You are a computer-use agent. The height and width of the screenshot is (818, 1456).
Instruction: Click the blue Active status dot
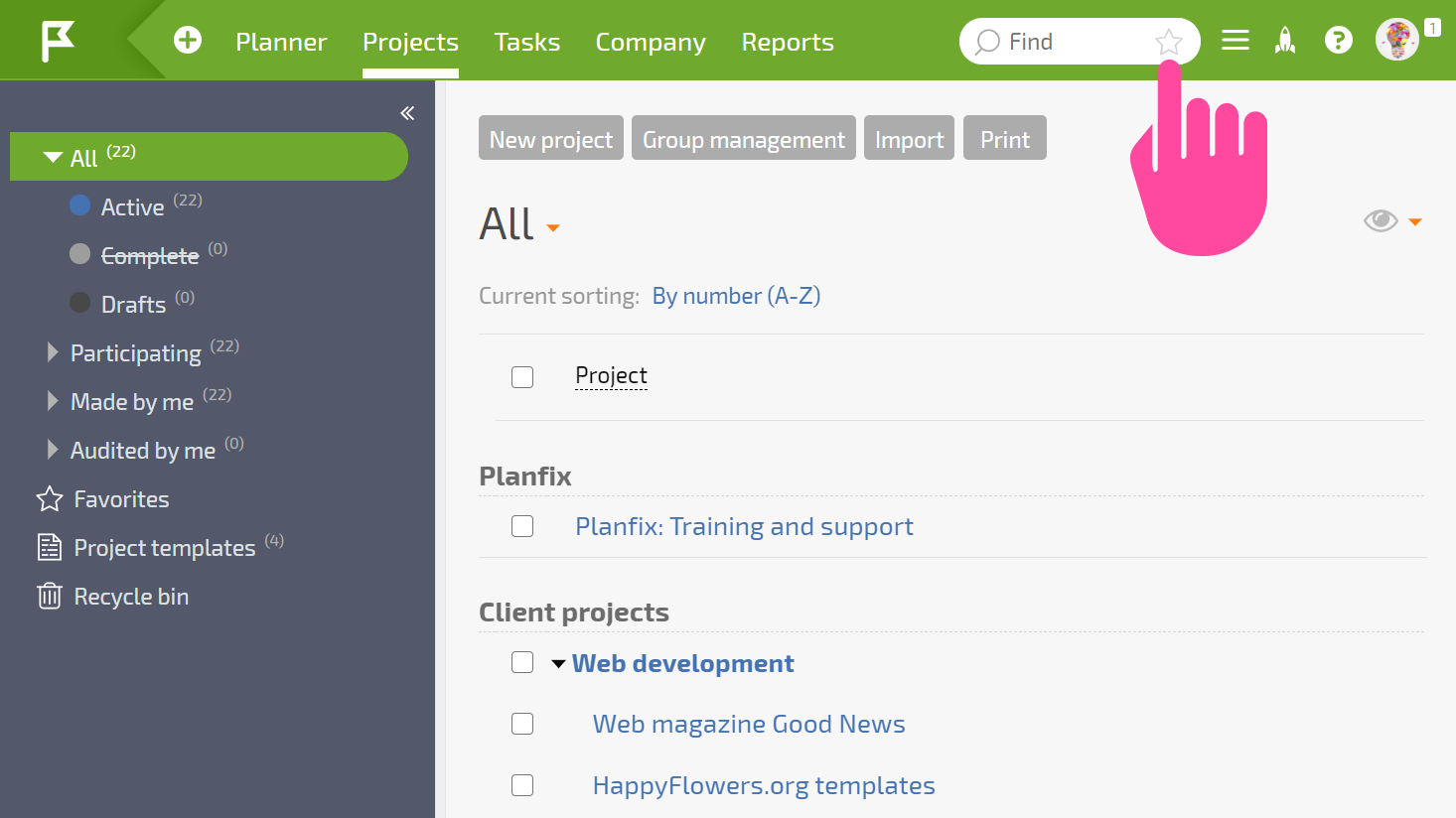(80, 205)
